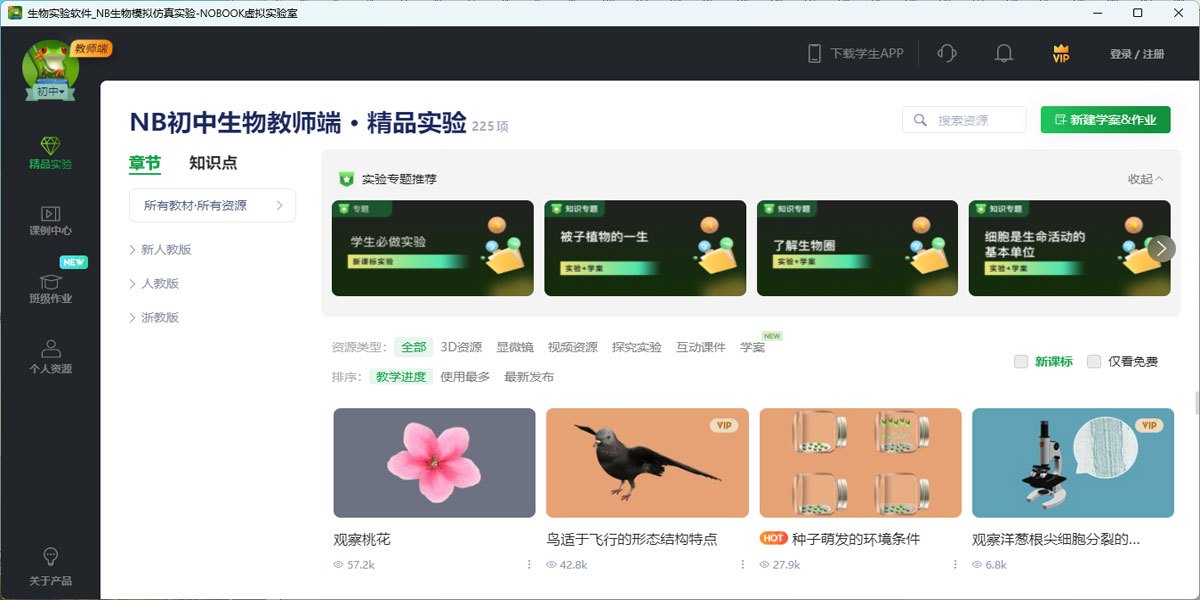Expand the 浙教版 chapter list
The height and width of the screenshot is (600, 1200).
click(133, 318)
